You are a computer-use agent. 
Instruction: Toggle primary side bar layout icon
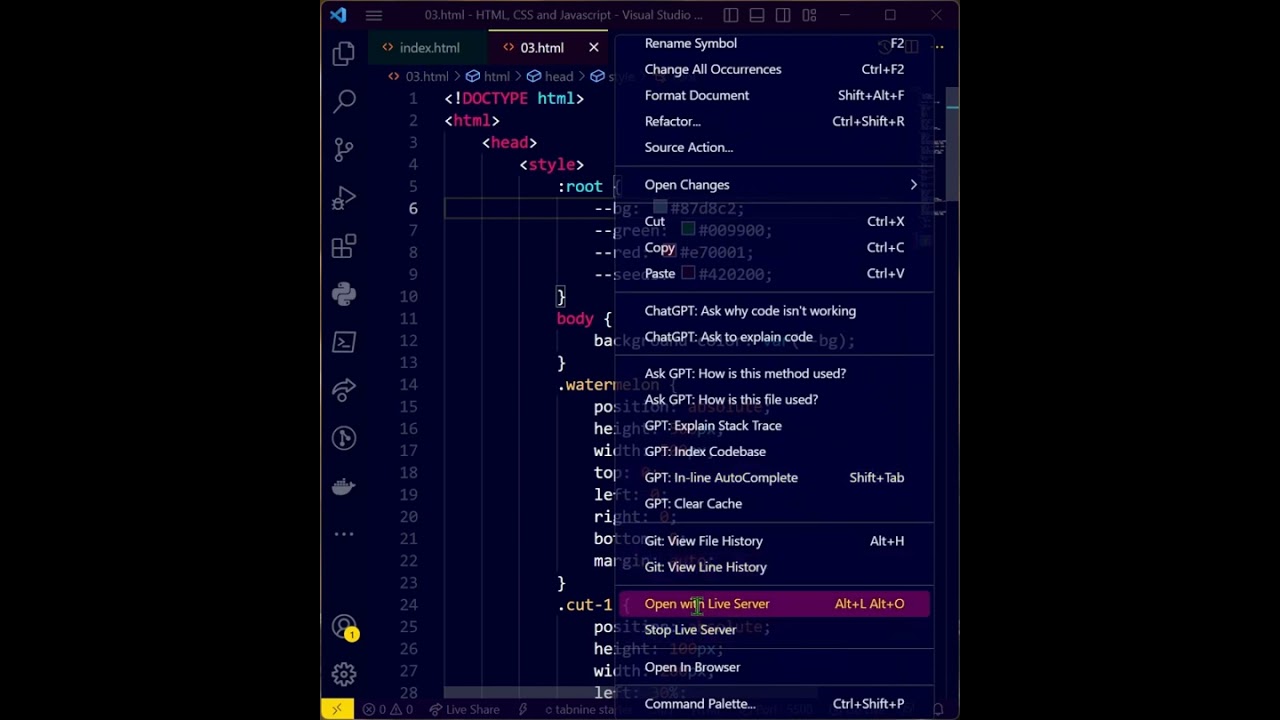tap(731, 15)
